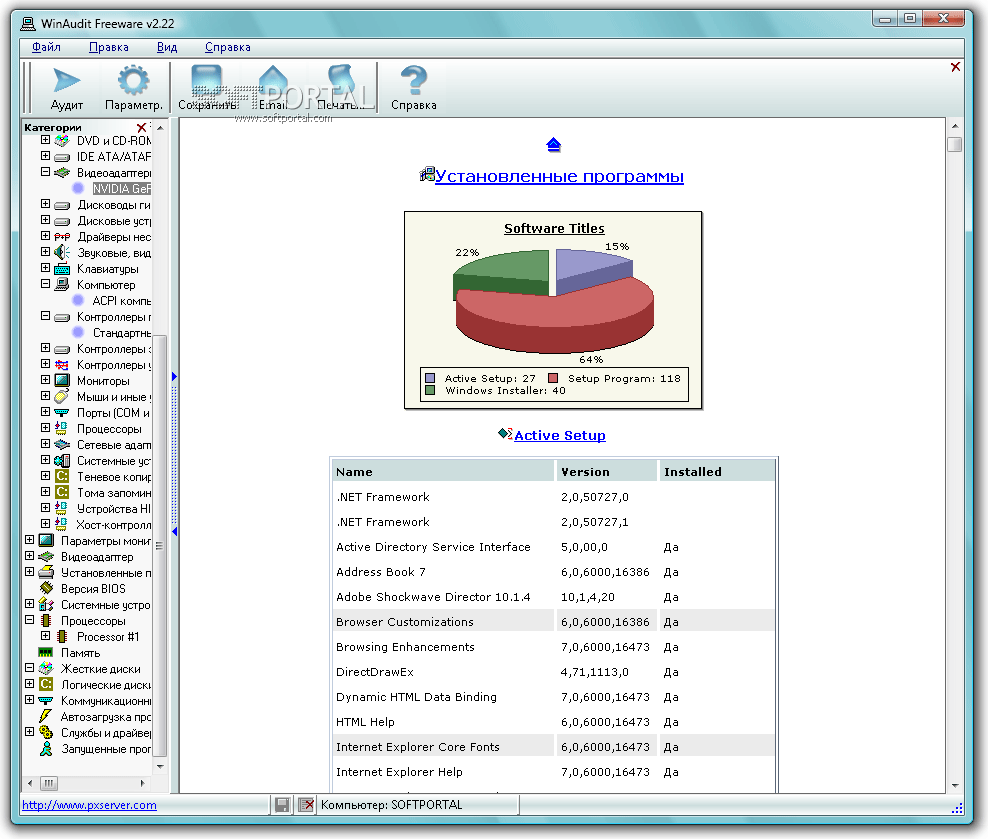Select the Память tree item

pos(80,653)
